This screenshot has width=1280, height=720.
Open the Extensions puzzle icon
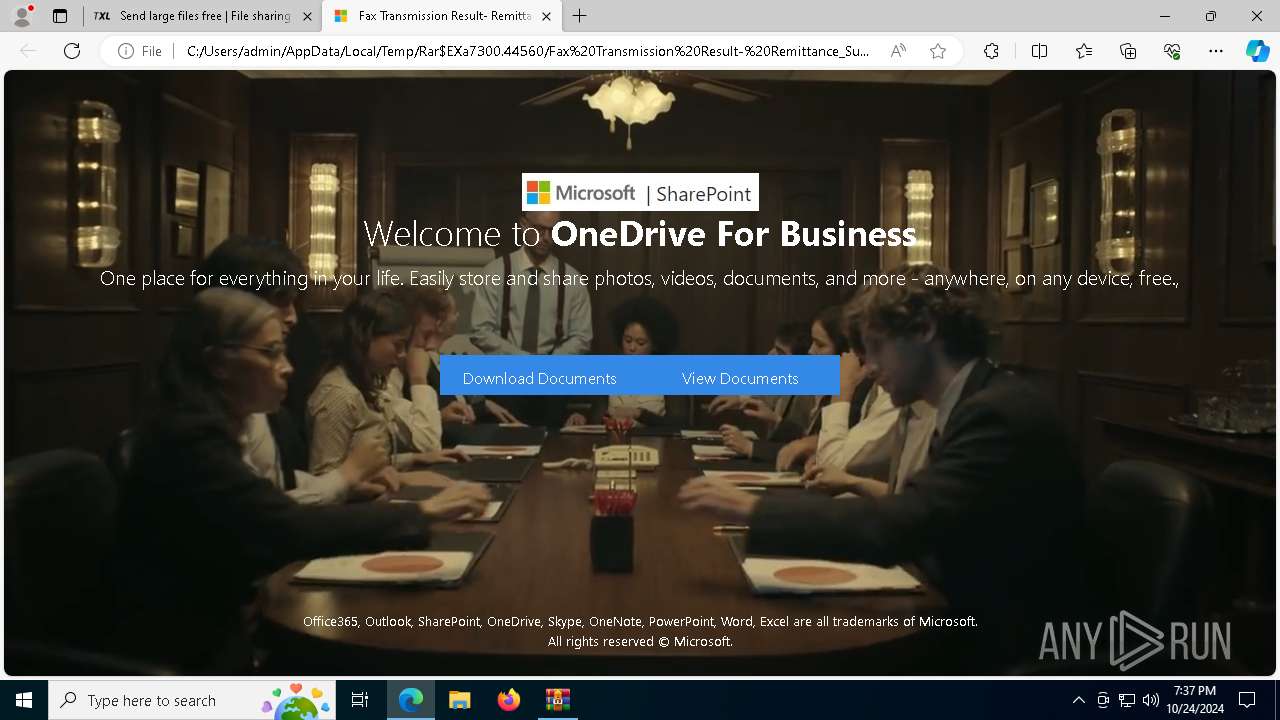pyautogui.click(x=991, y=51)
